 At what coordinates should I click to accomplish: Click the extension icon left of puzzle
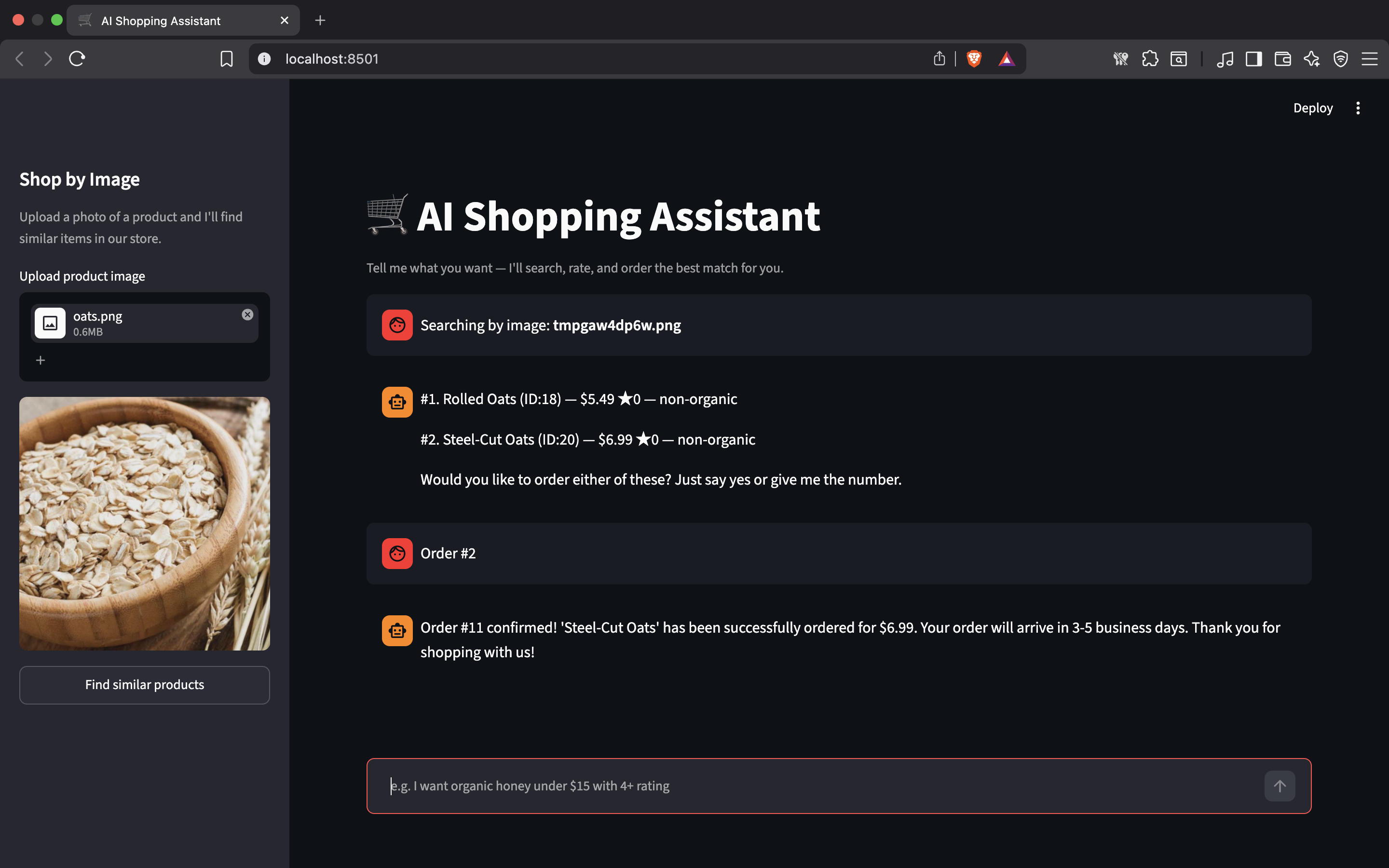coord(1120,58)
